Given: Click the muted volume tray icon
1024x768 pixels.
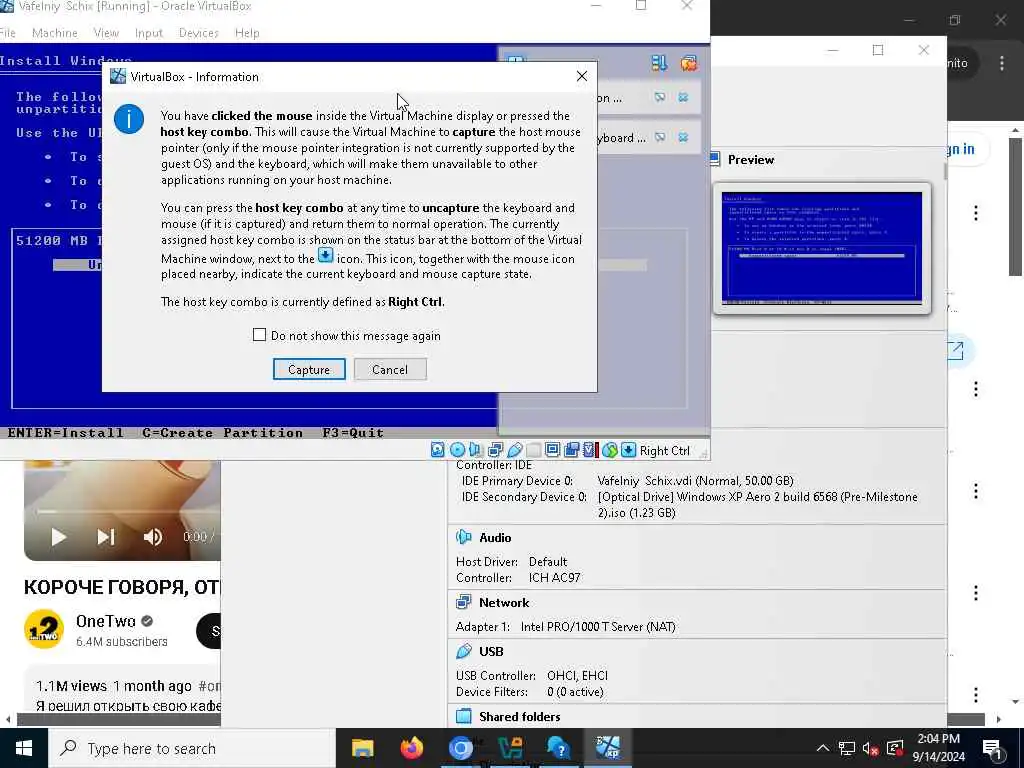Looking at the screenshot, I should tap(870, 748).
